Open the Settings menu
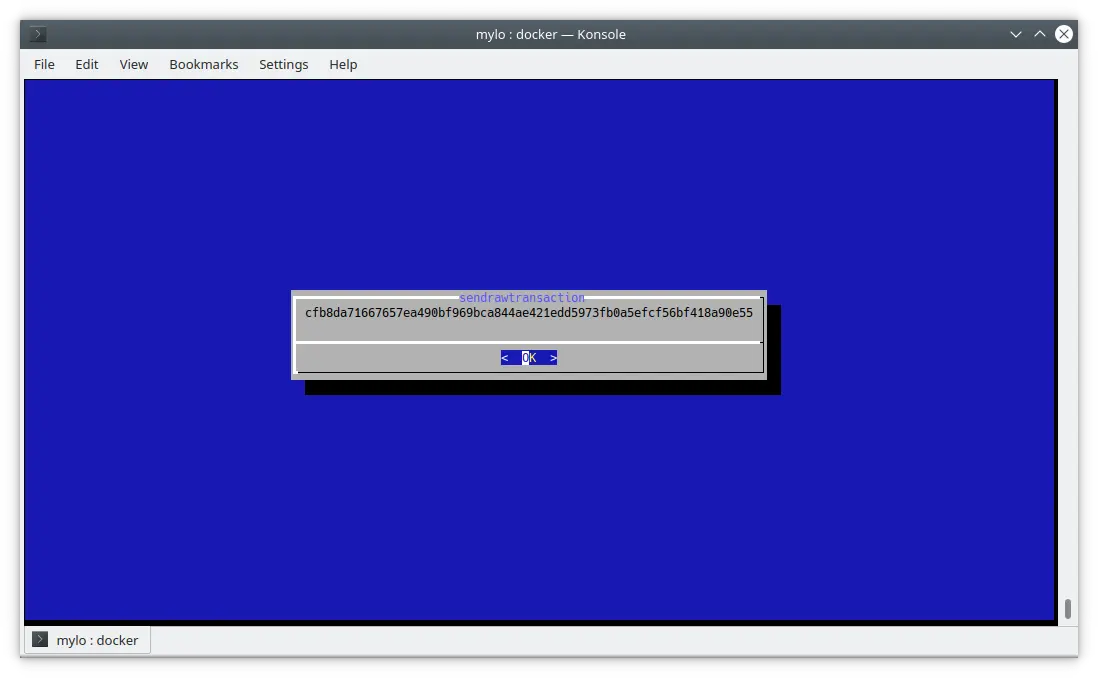1098x678 pixels. [x=283, y=64]
